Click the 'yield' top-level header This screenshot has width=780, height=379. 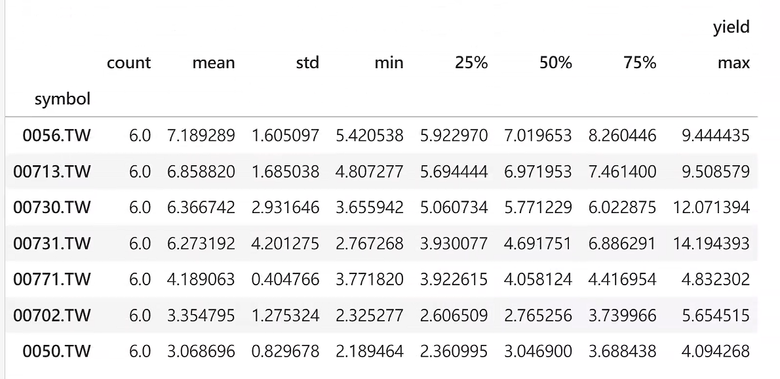click(x=731, y=27)
